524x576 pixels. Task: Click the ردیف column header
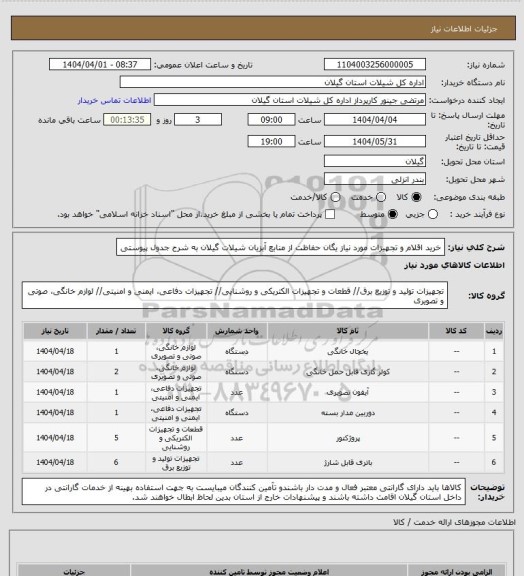pyautogui.click(x=494, y=331)
